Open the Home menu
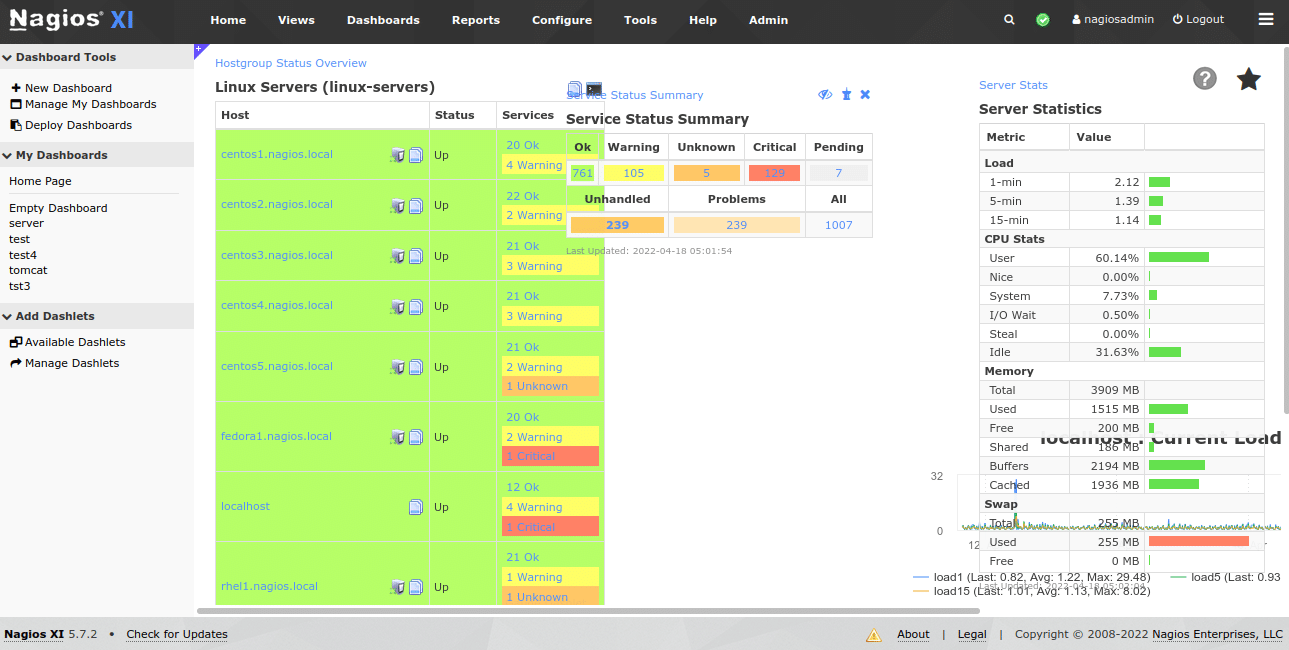The height and width of the screenshot is (650, 1289). pos(228,20)
